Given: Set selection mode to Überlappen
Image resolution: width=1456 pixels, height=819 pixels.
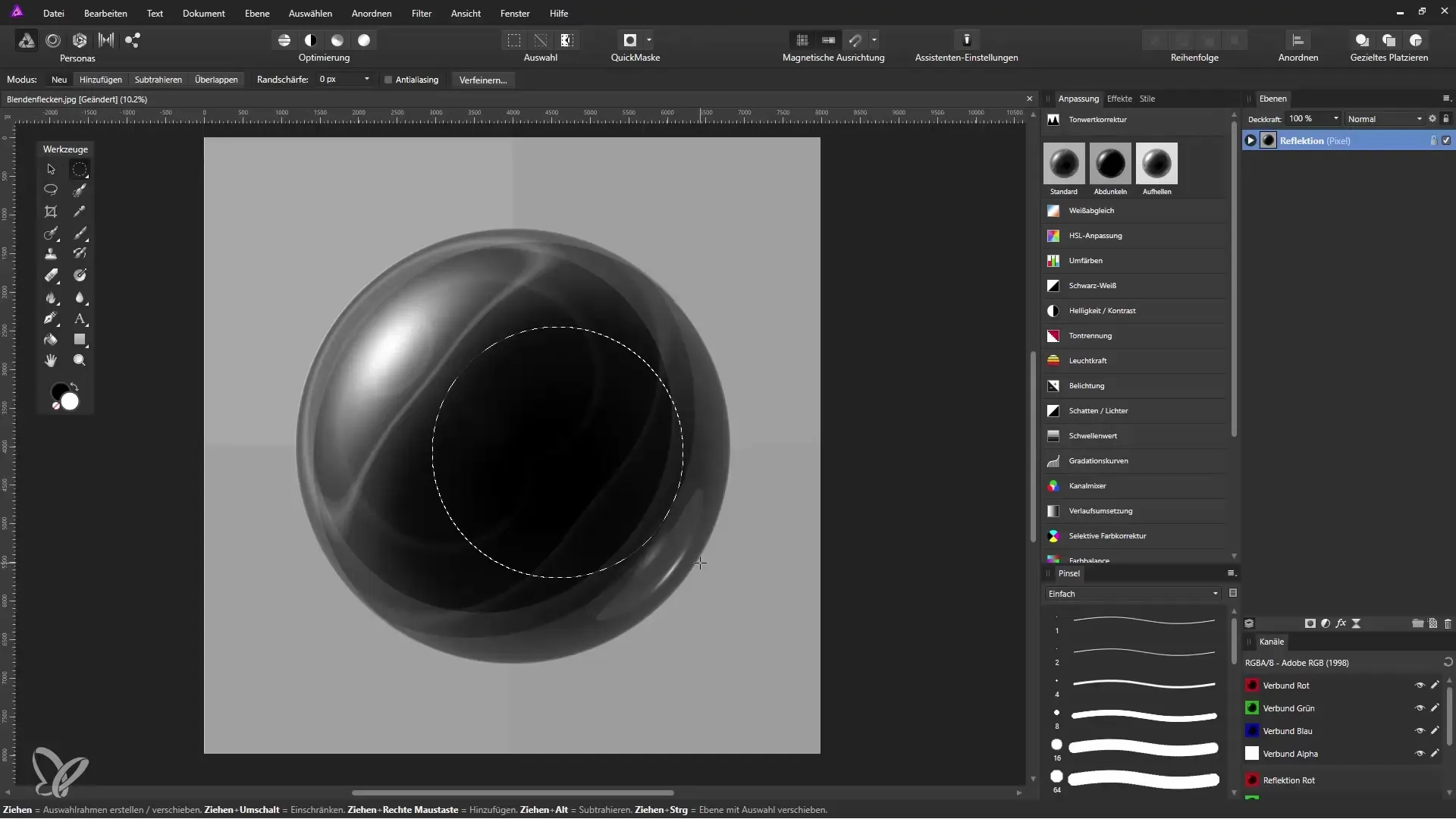Looking at the screenshot, I should pyautogui.click(x=216, y=80).
